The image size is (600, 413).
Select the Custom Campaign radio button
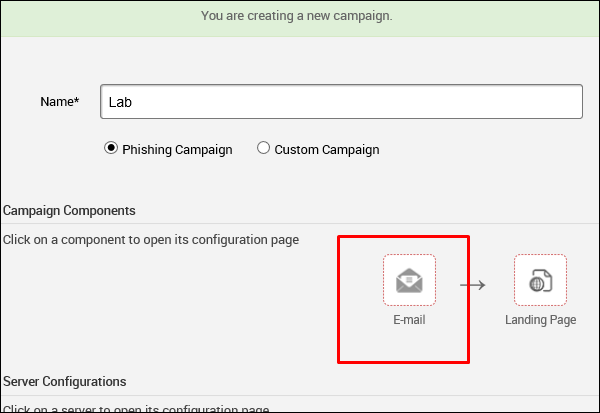click(264, 149)
